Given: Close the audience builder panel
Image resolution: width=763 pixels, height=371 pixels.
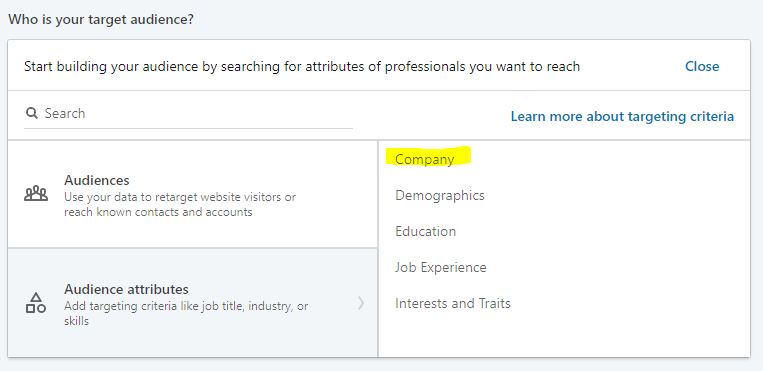Looking at the screenshot, I should (x=702, y=66).
